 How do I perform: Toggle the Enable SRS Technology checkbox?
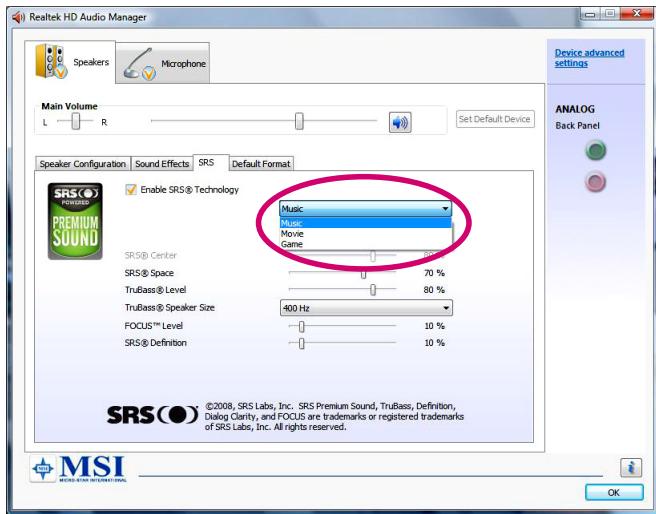tap(131, 189)
